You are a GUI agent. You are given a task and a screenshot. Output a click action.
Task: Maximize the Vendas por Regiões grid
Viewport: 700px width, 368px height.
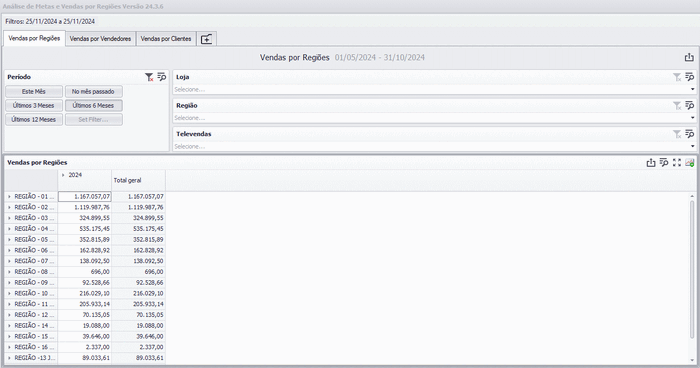[x=677, y=163]
